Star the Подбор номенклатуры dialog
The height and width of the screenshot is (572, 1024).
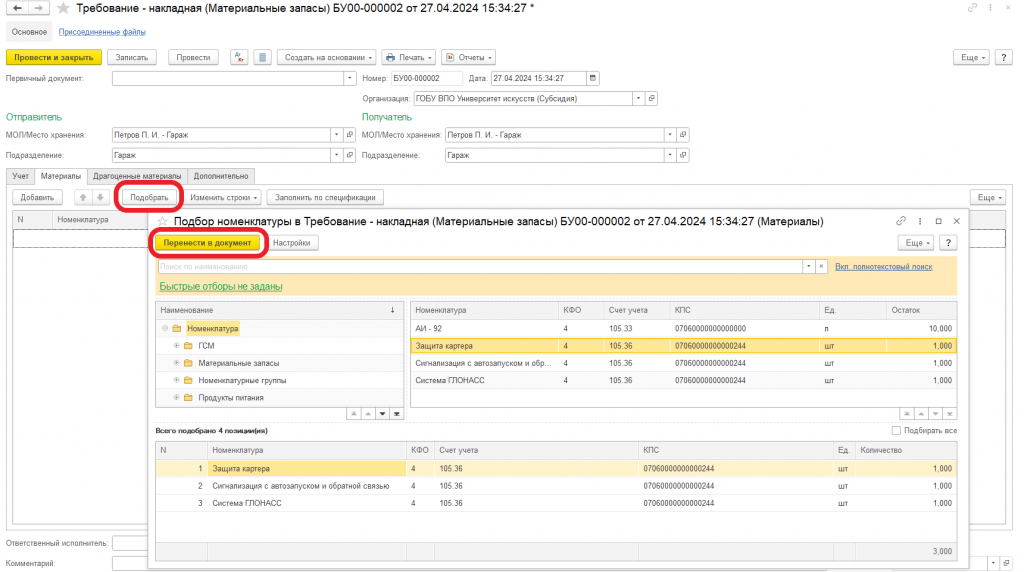pos(163,221)
